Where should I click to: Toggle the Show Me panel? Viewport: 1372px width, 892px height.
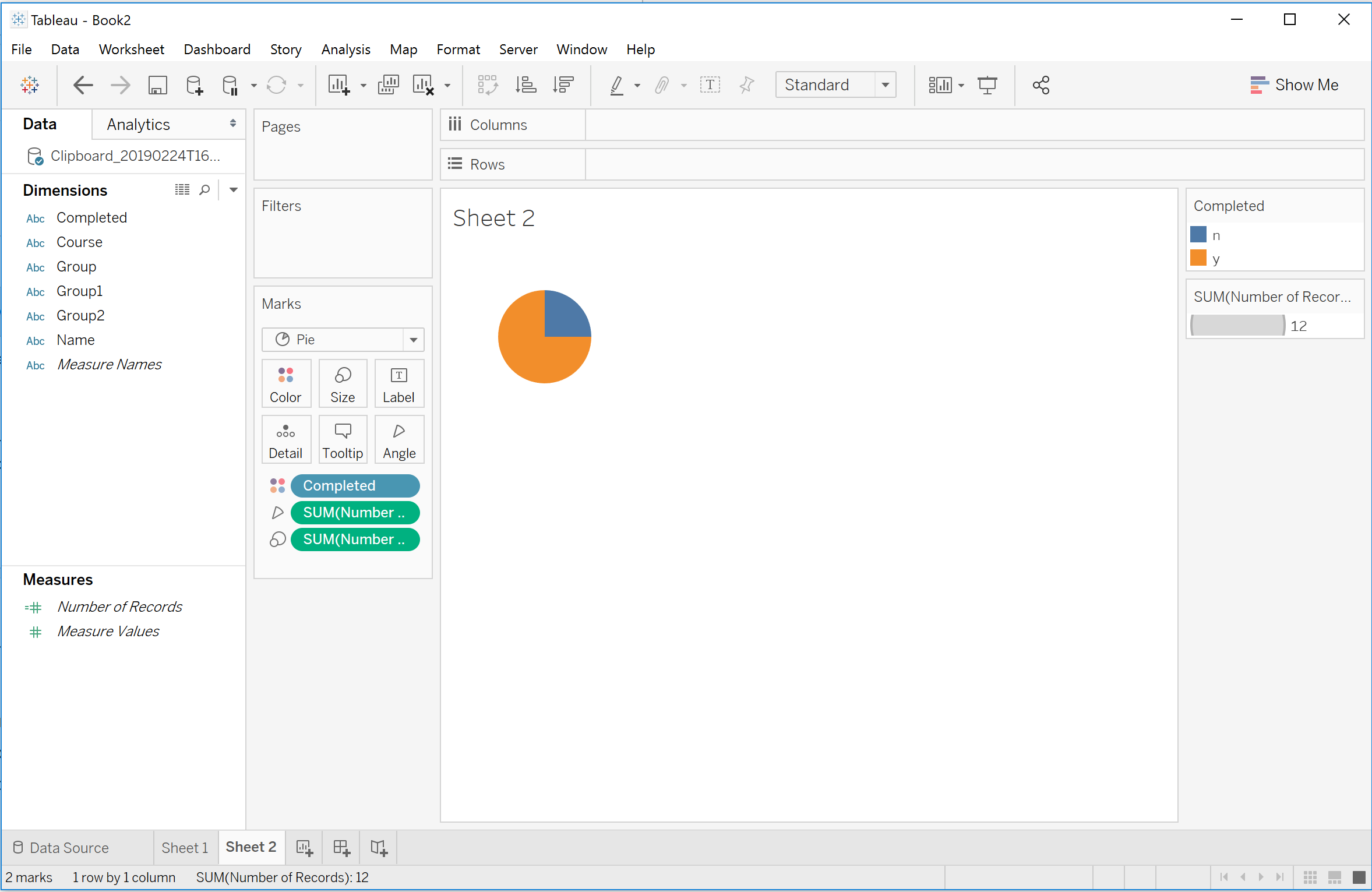coord(1295,85)
